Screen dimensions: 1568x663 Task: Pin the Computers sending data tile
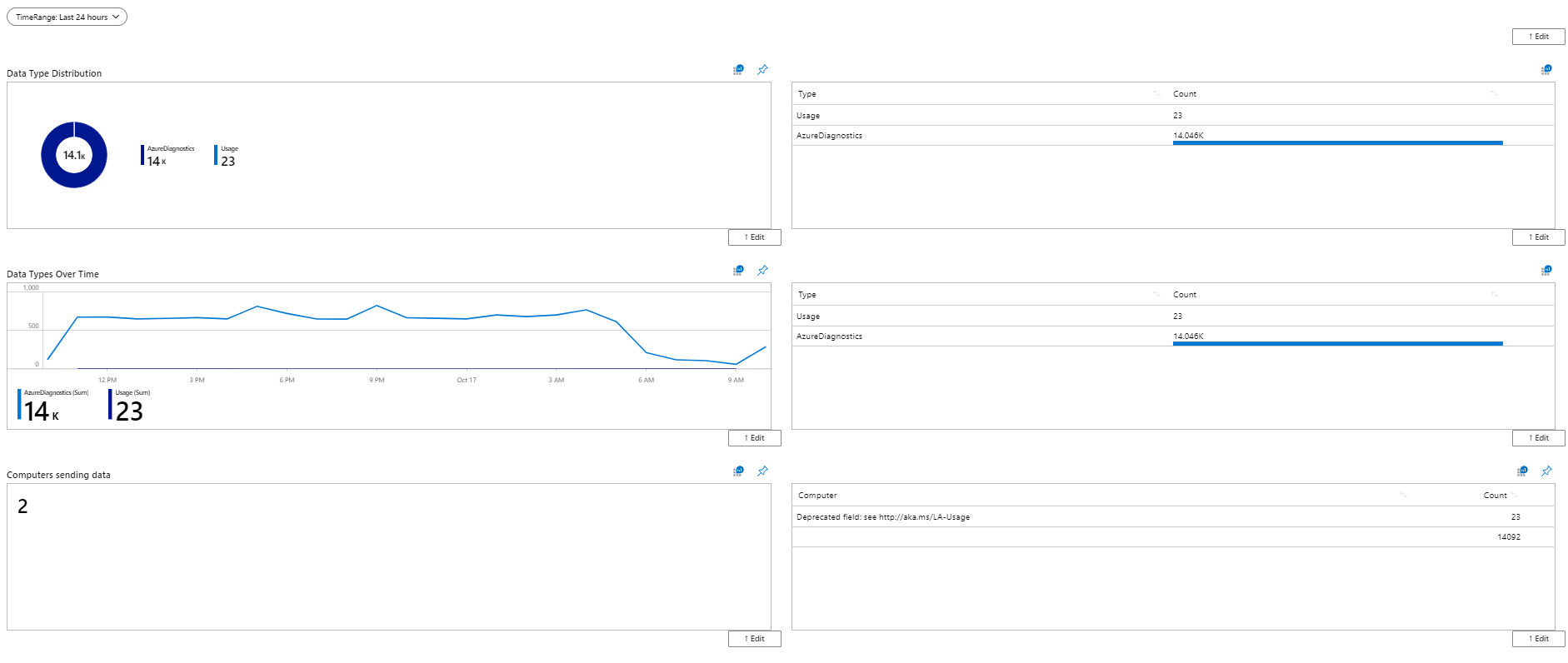762,471
